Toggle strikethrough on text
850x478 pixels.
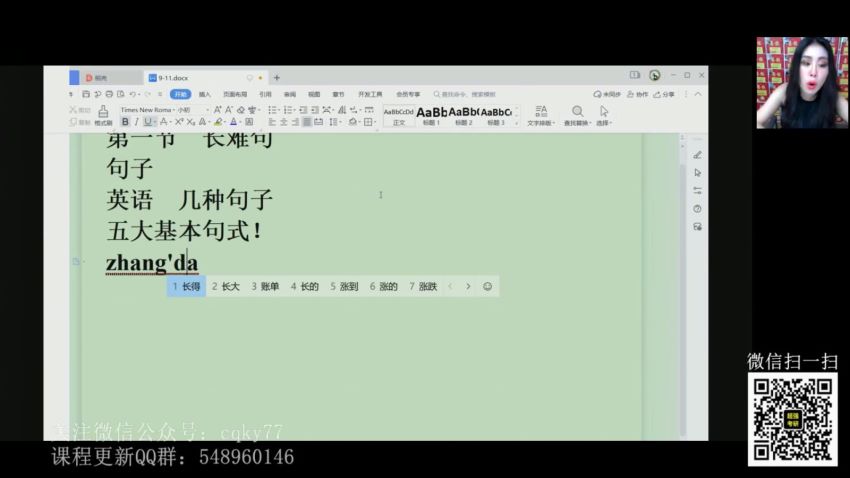coord(164,122)
